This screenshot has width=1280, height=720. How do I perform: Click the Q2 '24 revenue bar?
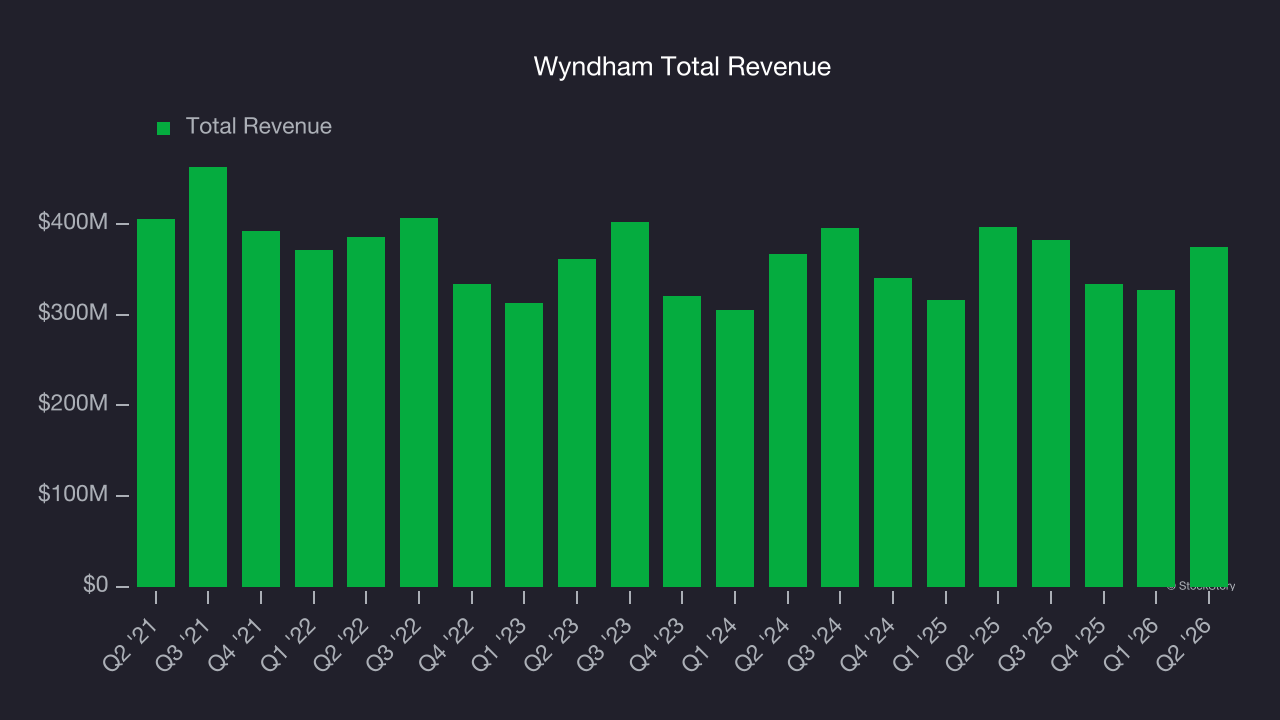(788, 420)
